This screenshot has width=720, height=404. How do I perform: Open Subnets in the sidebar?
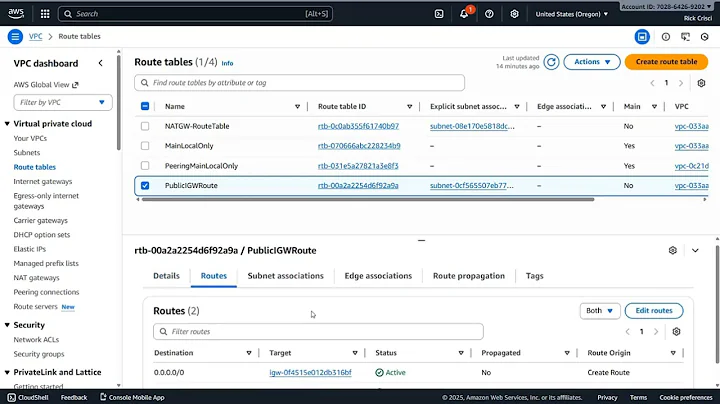[x=27, y=152]
